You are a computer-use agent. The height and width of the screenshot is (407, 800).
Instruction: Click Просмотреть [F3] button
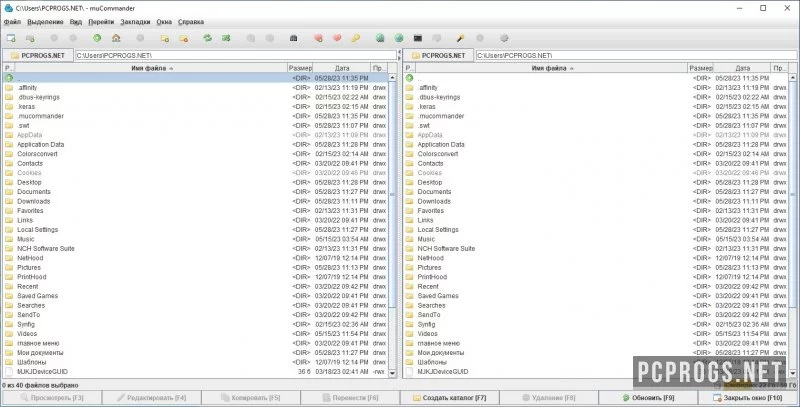coord(51,397)
